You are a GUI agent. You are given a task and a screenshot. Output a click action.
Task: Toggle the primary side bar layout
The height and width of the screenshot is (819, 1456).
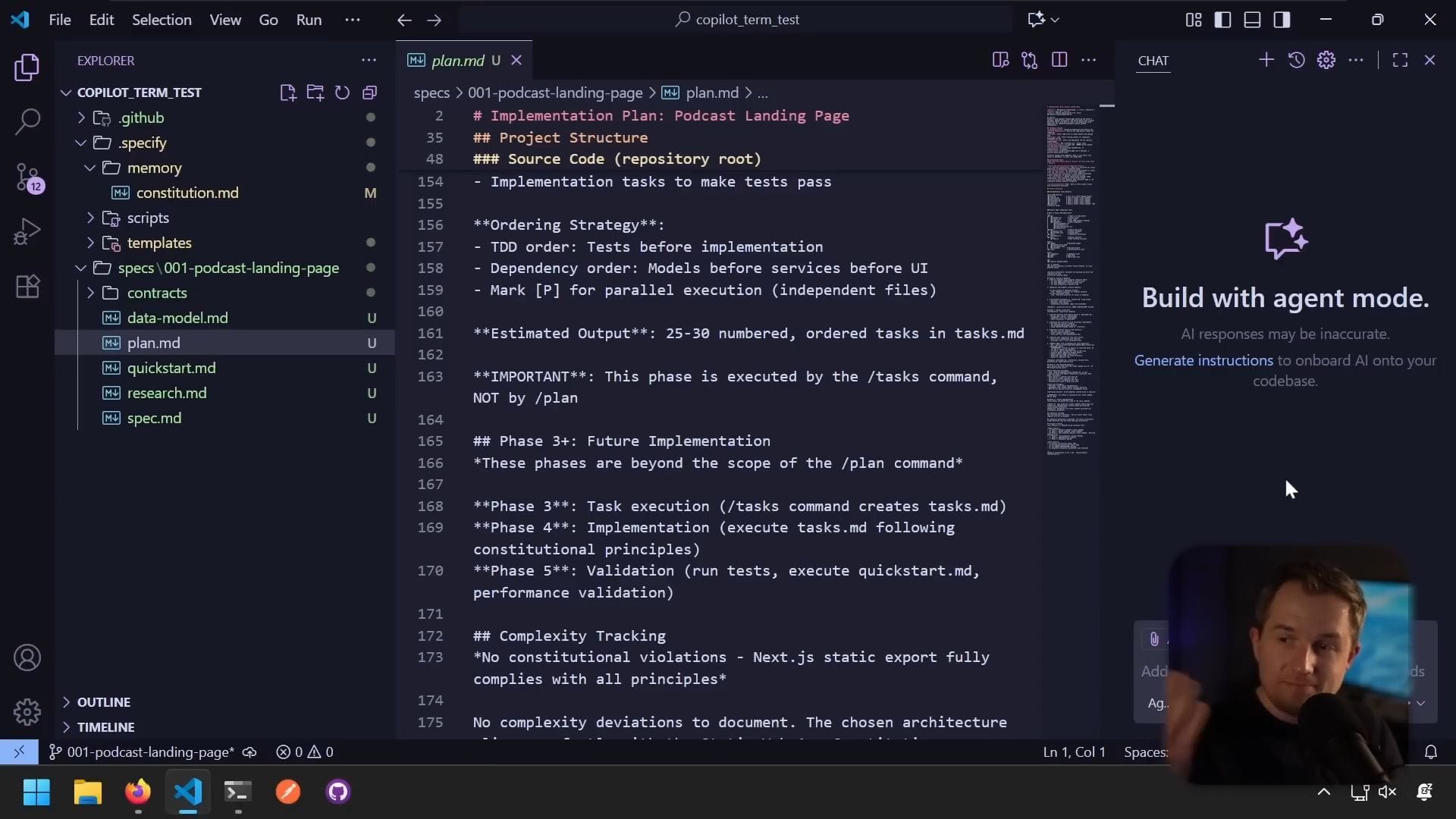click(1222, 20)
